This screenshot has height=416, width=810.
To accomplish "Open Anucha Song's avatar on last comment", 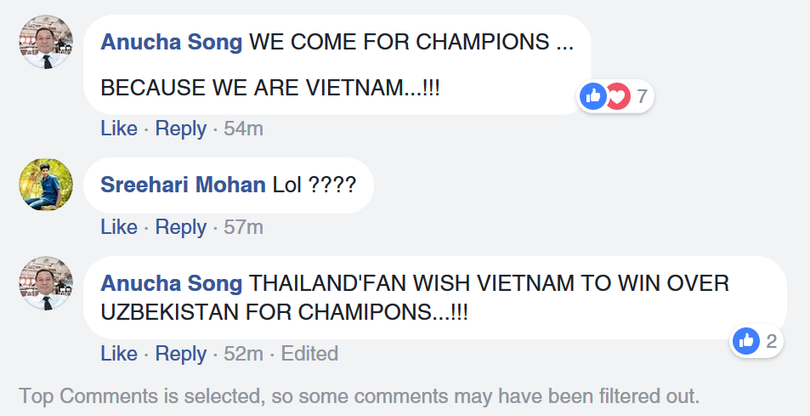I will 46,283.
